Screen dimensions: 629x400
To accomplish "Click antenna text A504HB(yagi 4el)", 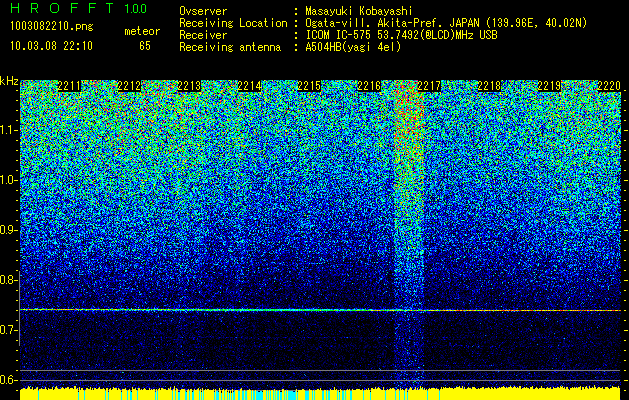I will [x=353, y=47].
